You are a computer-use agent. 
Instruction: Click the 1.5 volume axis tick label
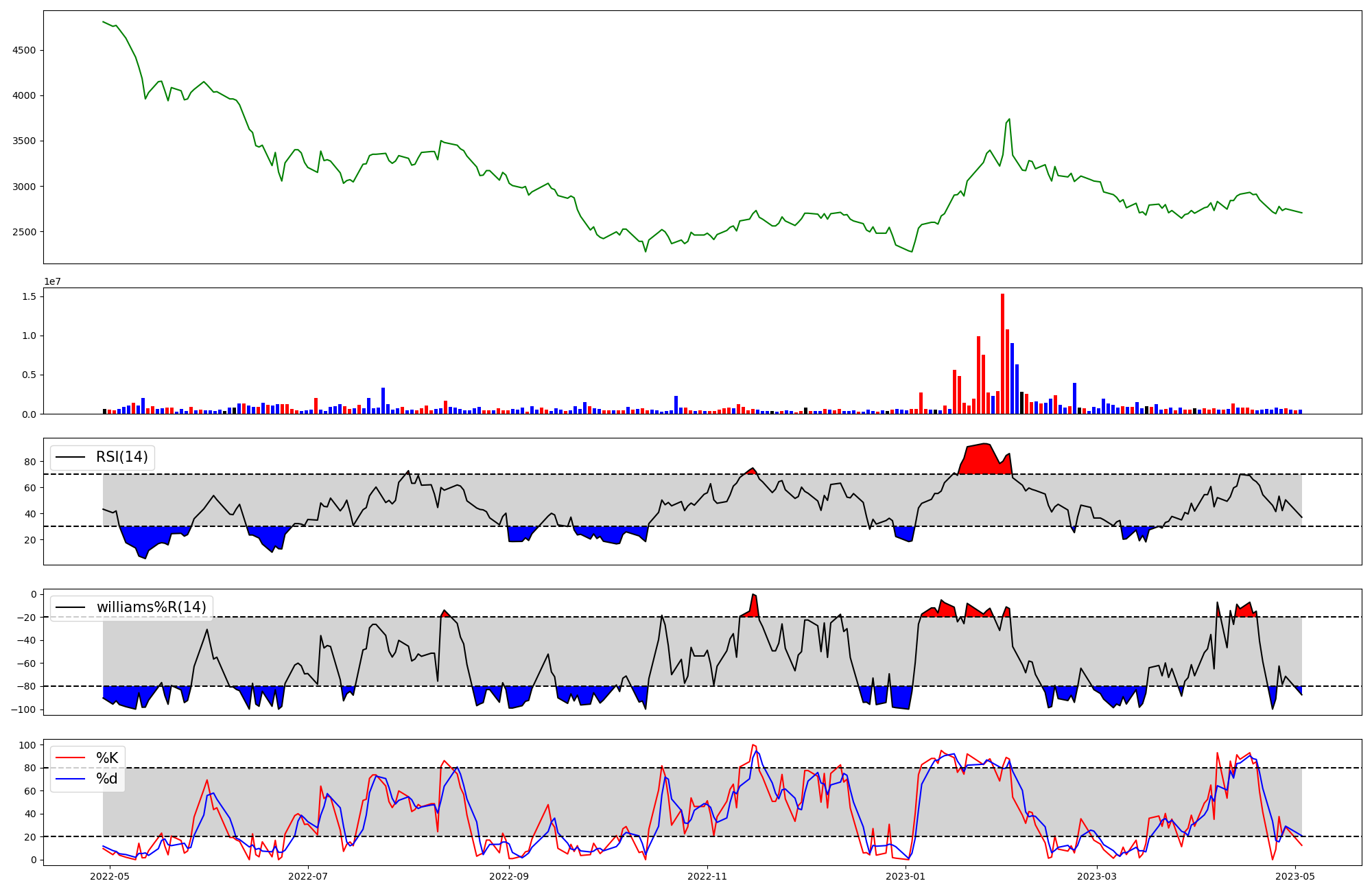point(30,296)
